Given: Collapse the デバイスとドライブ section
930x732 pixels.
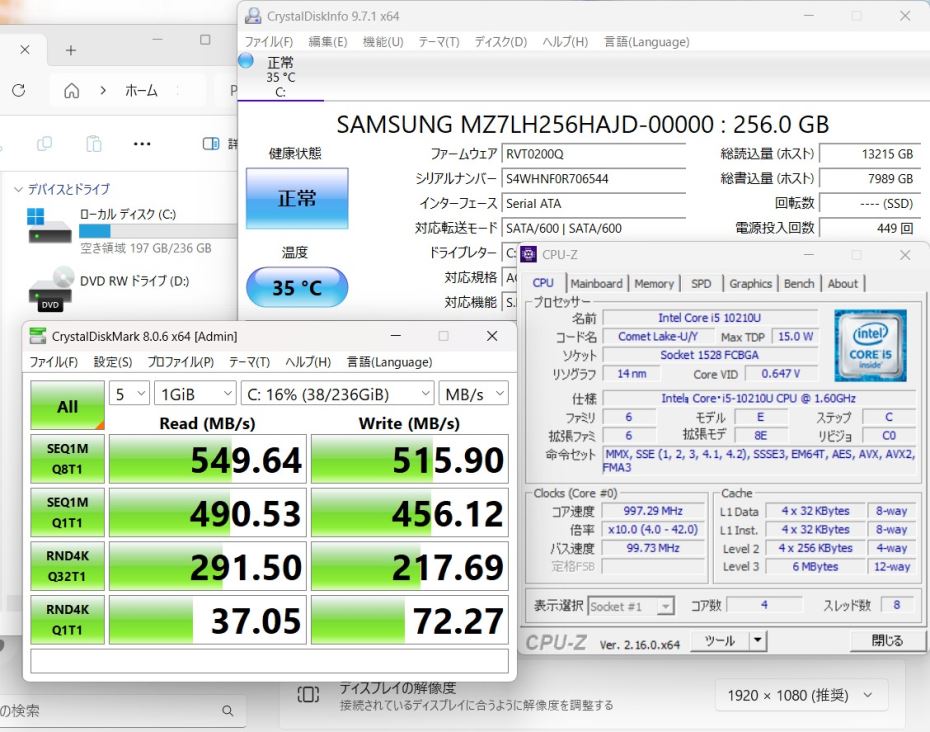Looking at the screenshot, I should tap(18, 189).
